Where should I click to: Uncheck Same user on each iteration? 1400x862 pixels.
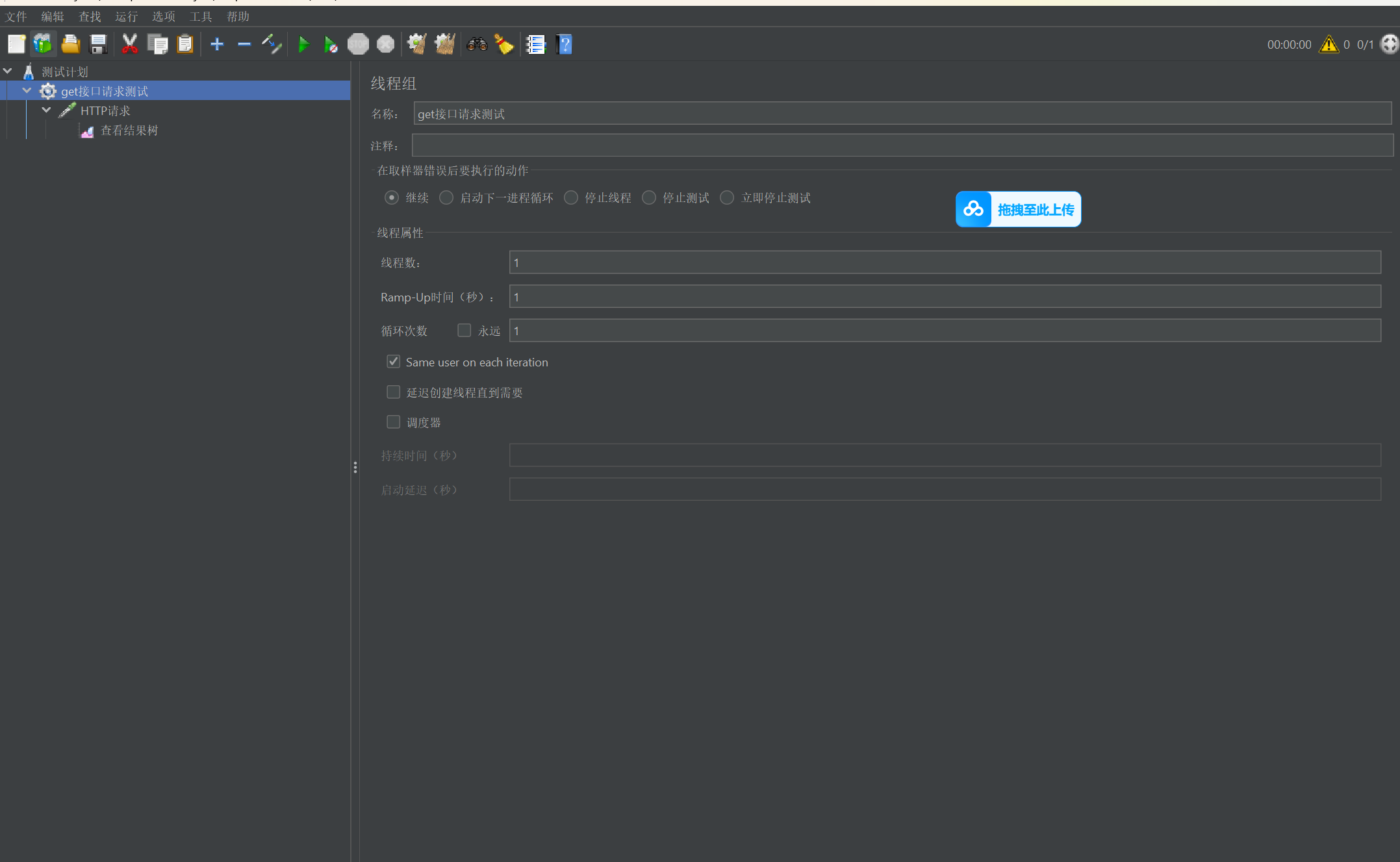click(x=394, y=362)
